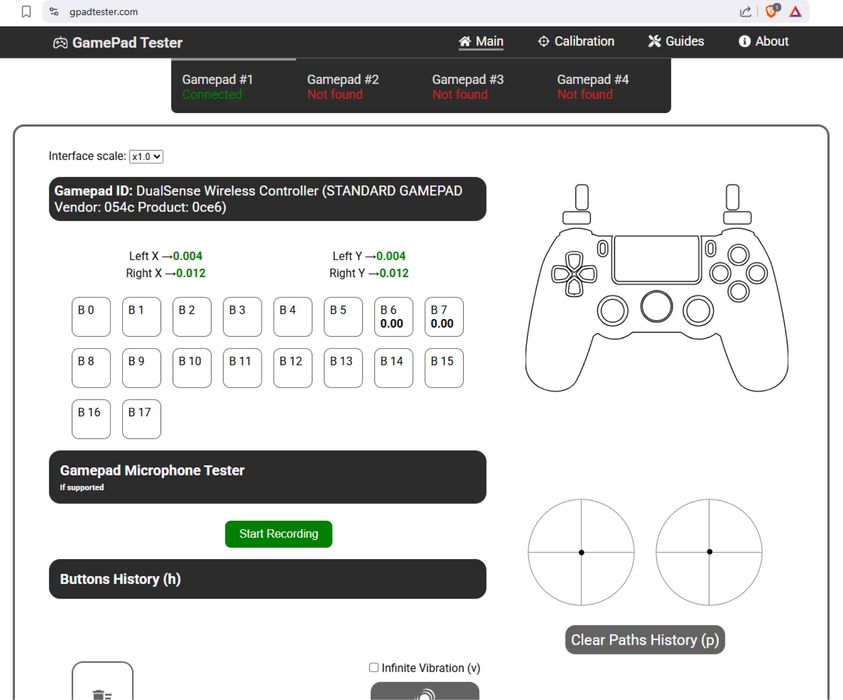
Task: Click the Left Y axis value 0.004
Action: coord(391,256)
